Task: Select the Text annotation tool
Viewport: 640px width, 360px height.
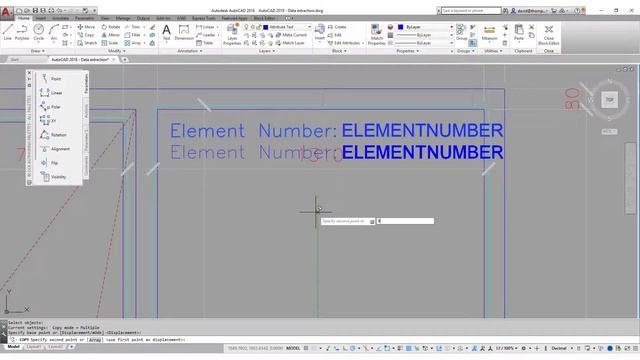Action: pyautogui.click(x=166, y=32)
